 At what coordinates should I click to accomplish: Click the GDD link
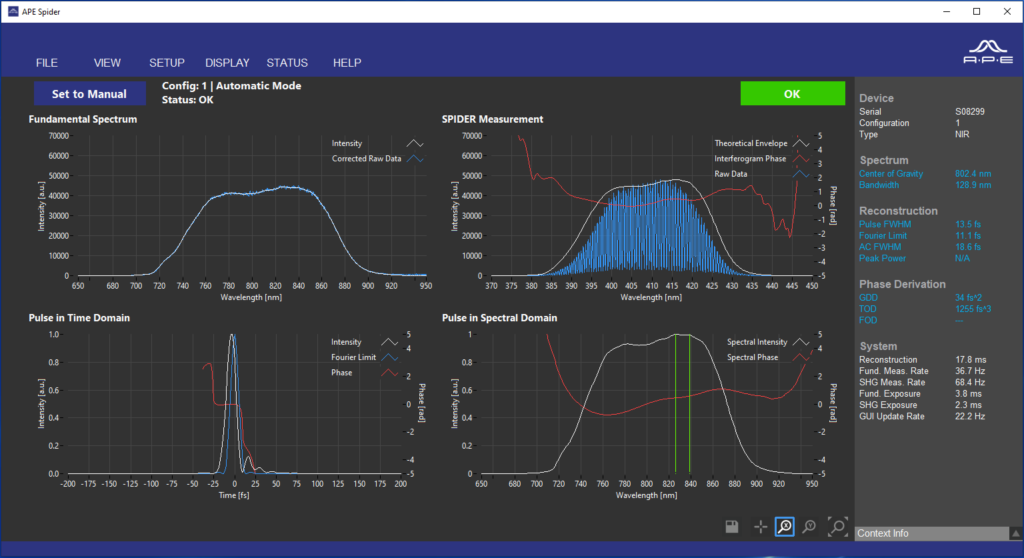pos(869,298)
